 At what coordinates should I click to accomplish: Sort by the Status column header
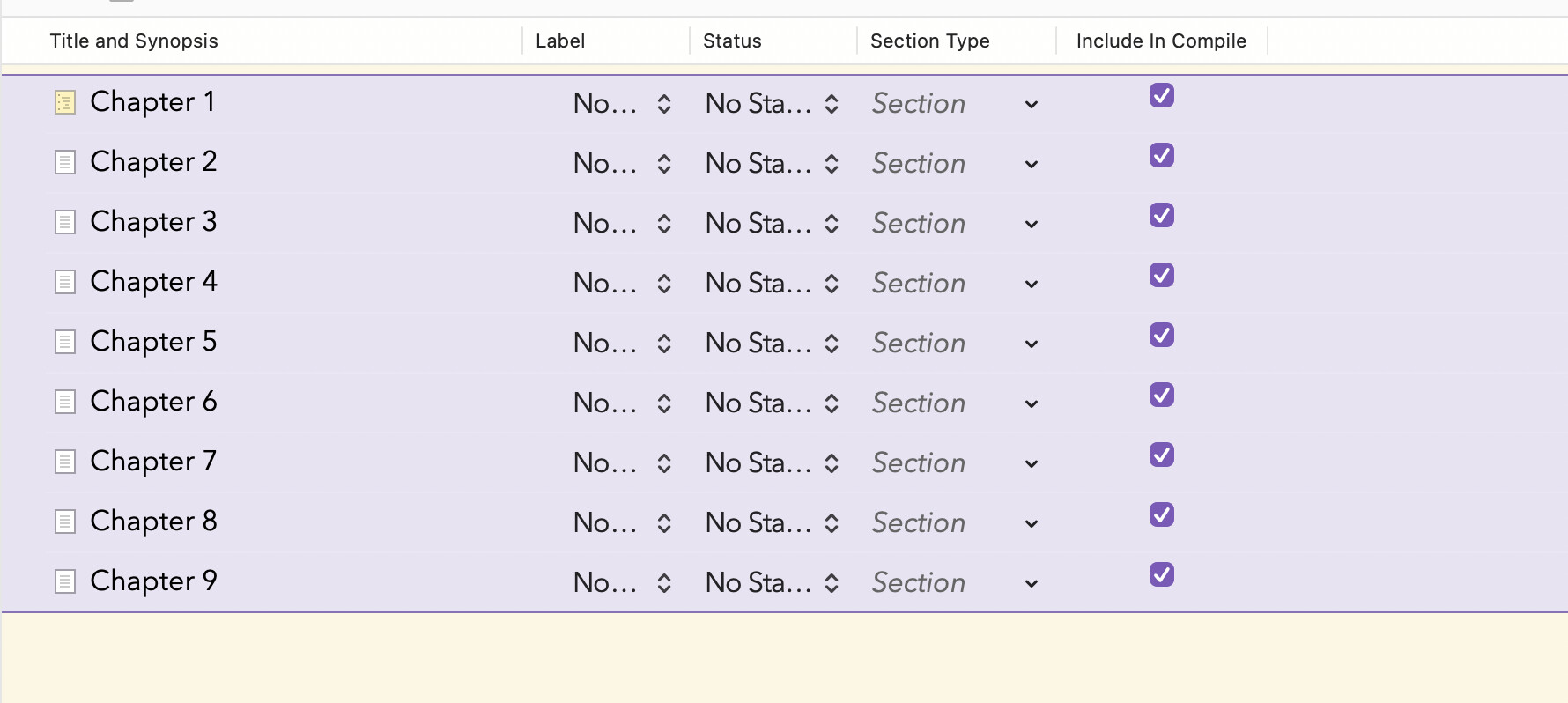[x=732, y=41]
